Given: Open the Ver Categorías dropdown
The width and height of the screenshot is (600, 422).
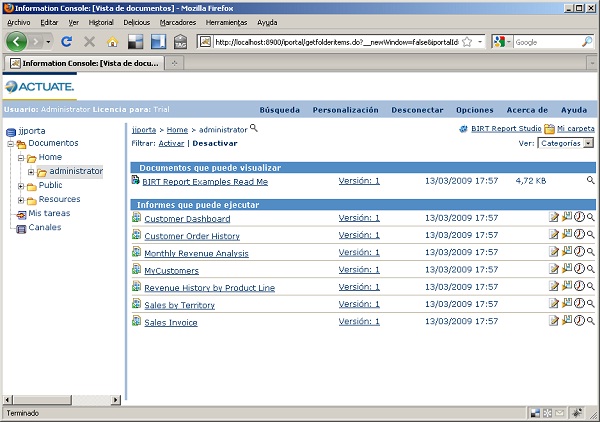Looking at the screenshot, I should coord(589,143).
